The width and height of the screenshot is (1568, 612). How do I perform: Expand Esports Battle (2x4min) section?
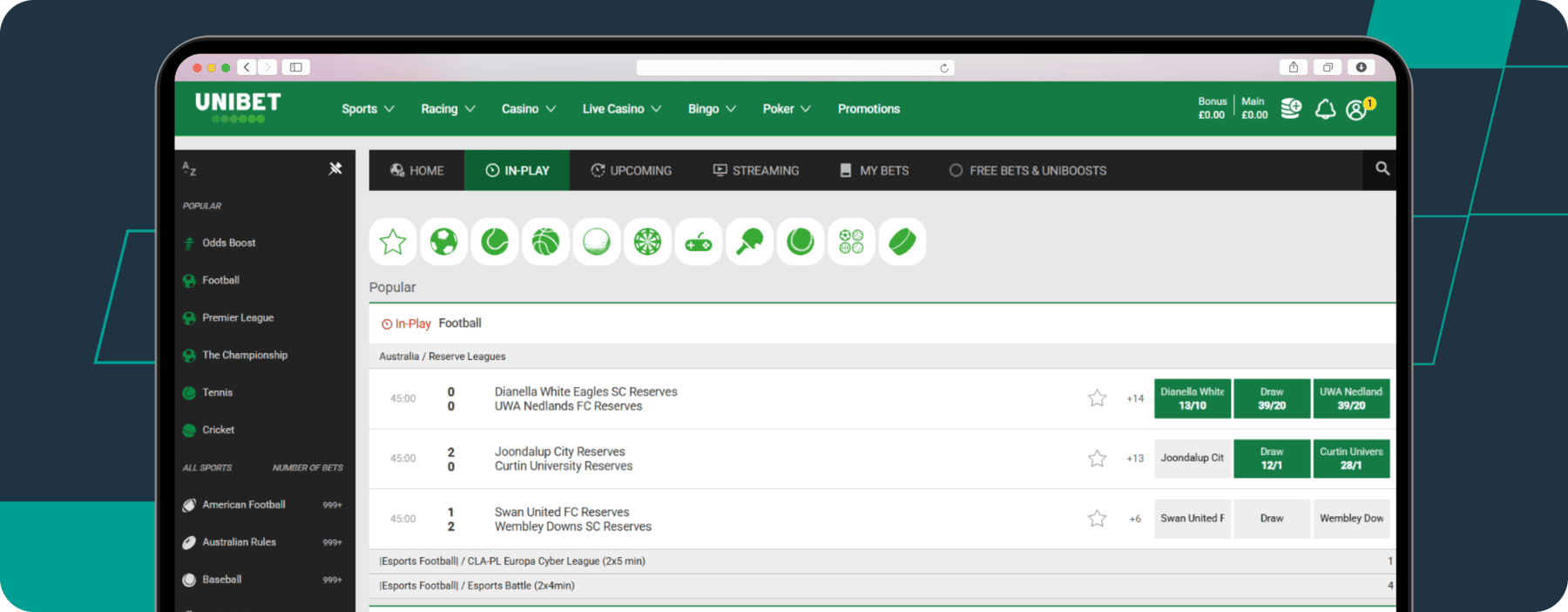[882, 586]
